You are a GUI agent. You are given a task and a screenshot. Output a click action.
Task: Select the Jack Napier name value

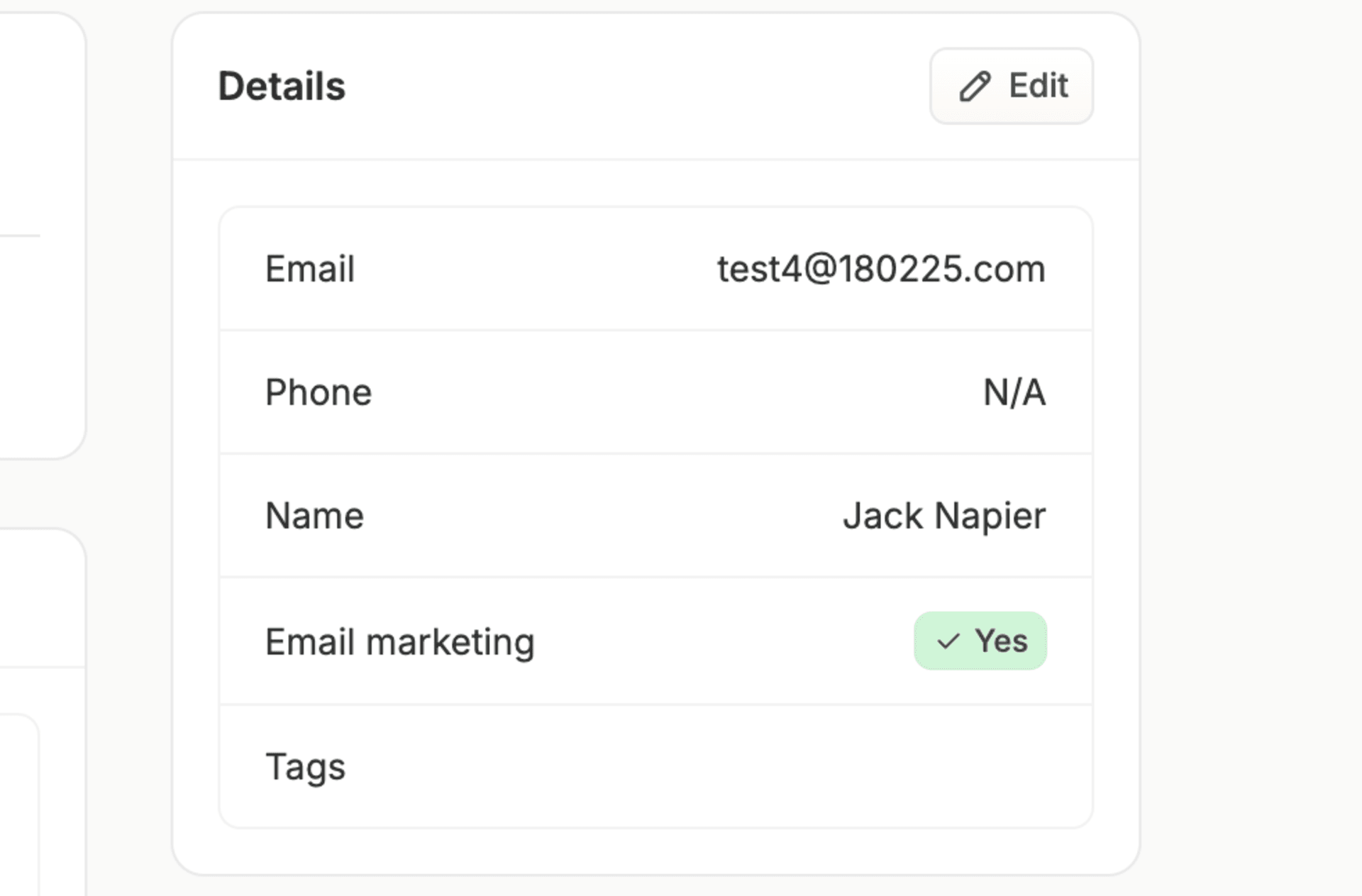pos(944,516)
